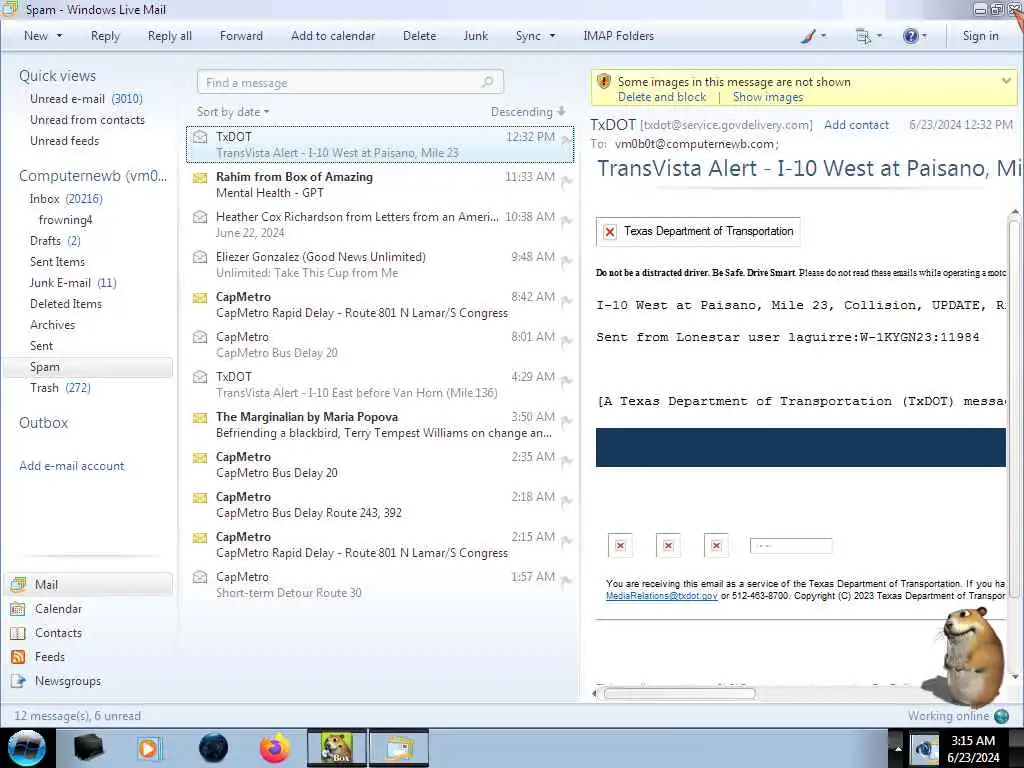This screenshot has height=768, width=1024.
Task: Flag The Marginalian by Maria Popova message
Action: pyautogui.click(x=566, y=422)
